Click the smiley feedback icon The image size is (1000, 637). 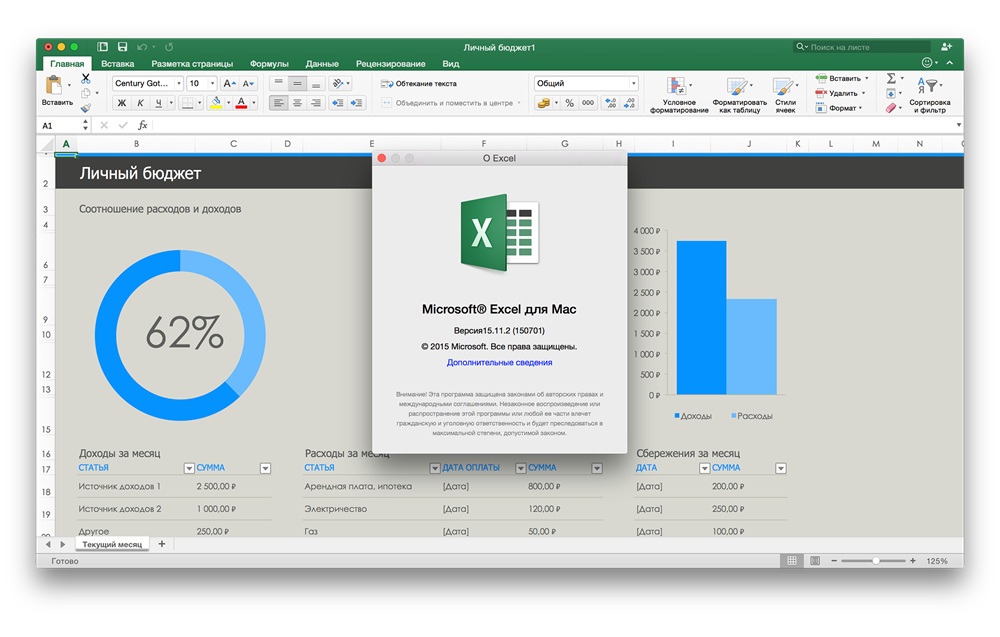click(927, 62)
